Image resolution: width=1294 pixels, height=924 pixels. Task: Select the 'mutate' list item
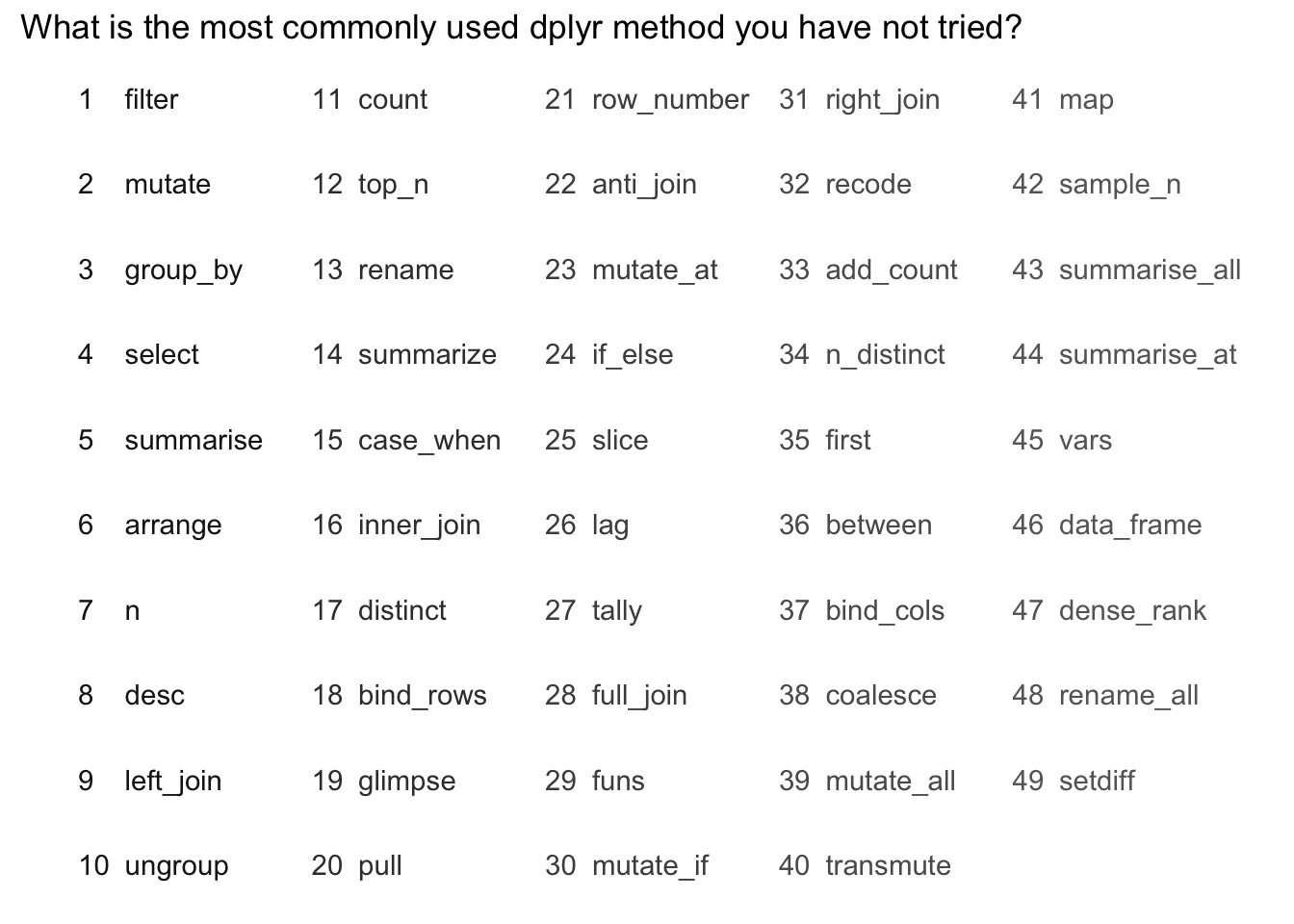[x=168, y=184]
